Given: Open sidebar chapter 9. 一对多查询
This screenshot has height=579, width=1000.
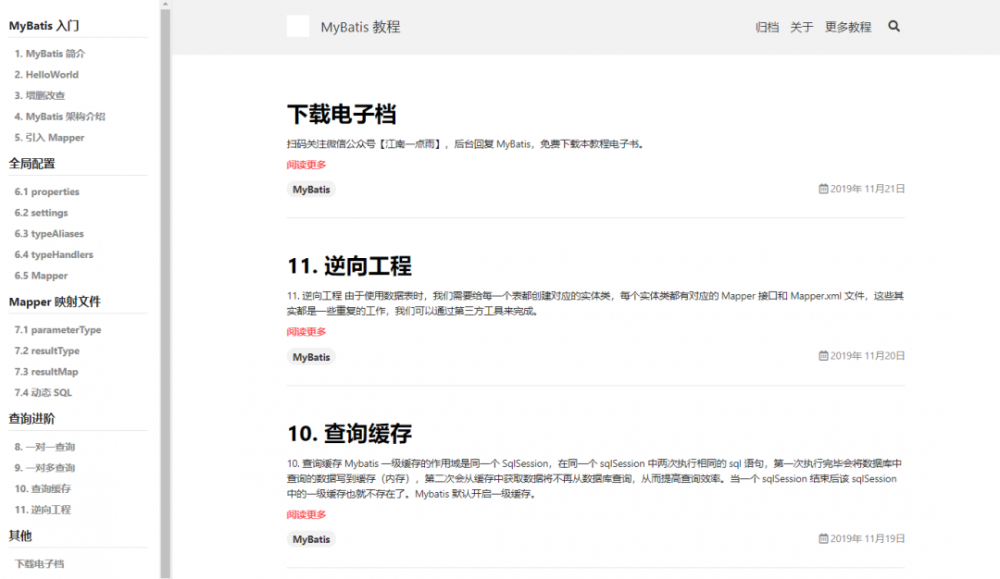Looking at the screenshot, I should coord(45,468).
